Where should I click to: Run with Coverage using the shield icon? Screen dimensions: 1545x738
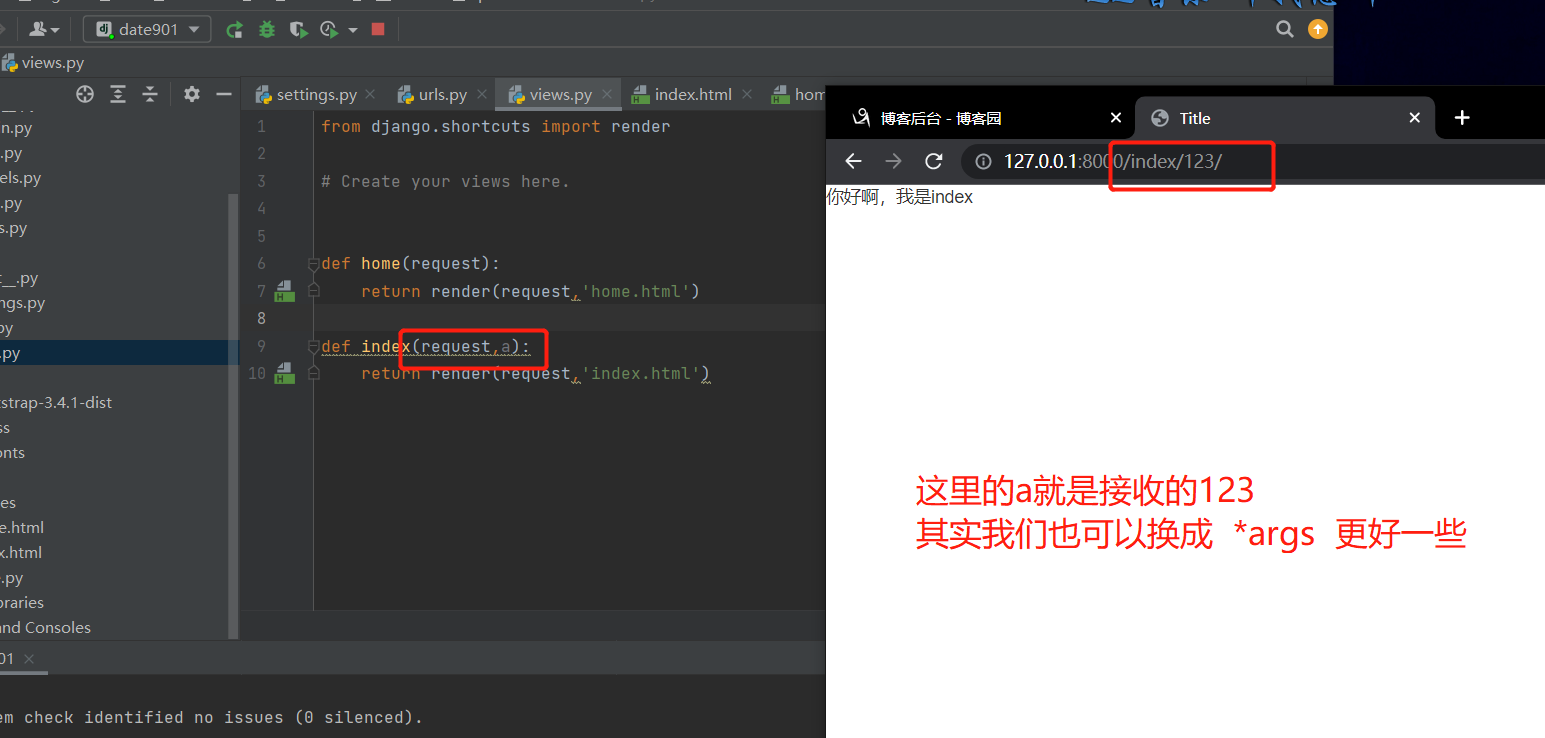298,30
